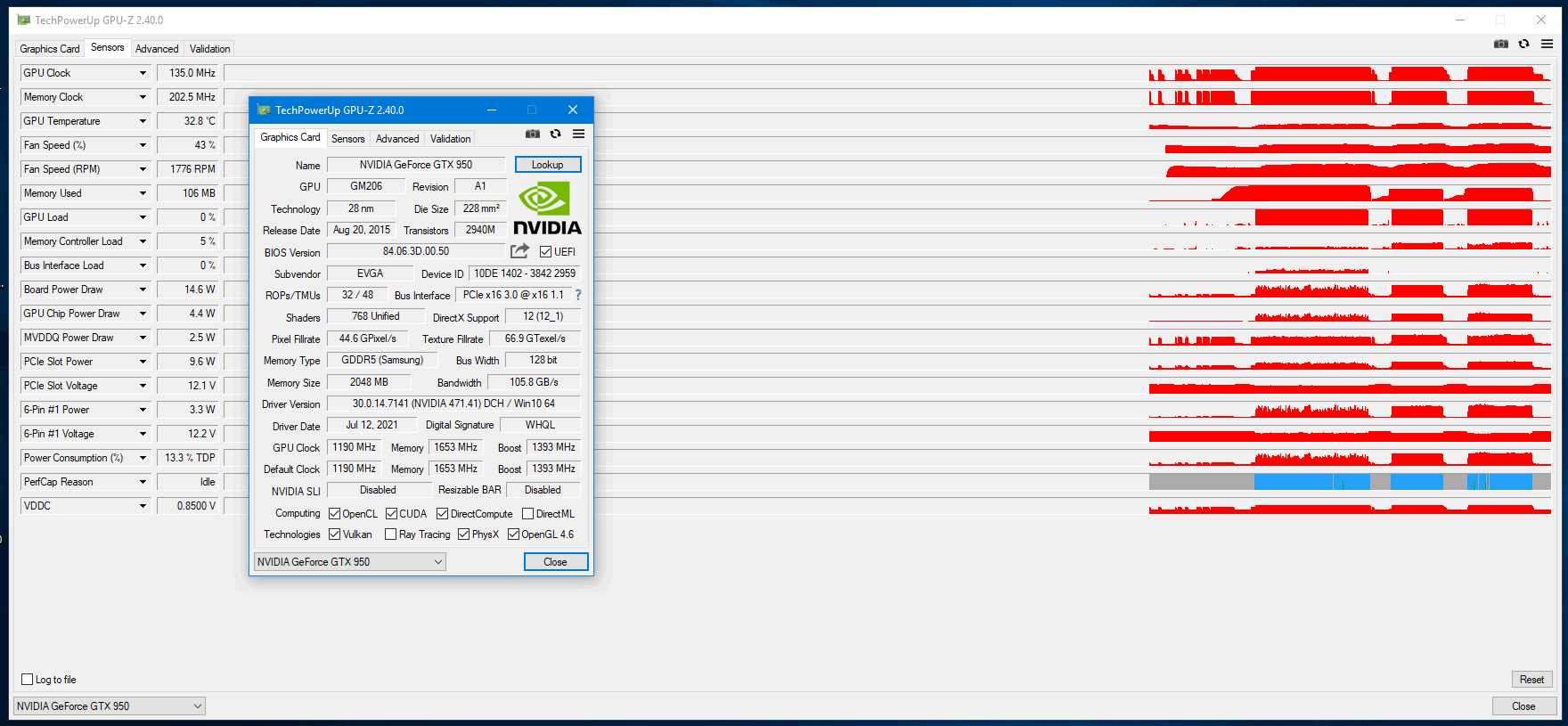Viewport: 1568px width, 726px height.
Task: Switch to the Sensors tab in the front window
Action: point(347,139)
